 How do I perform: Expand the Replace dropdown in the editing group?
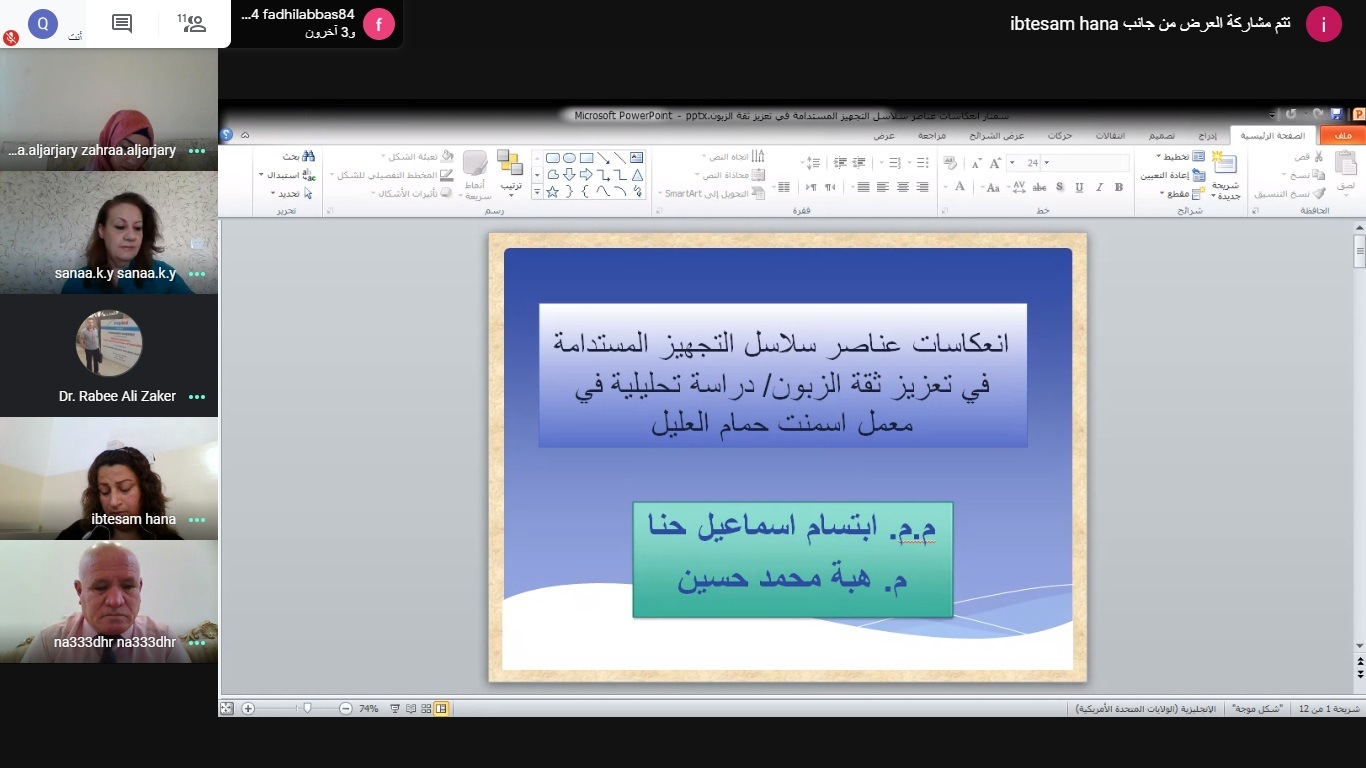click(261, 175)
